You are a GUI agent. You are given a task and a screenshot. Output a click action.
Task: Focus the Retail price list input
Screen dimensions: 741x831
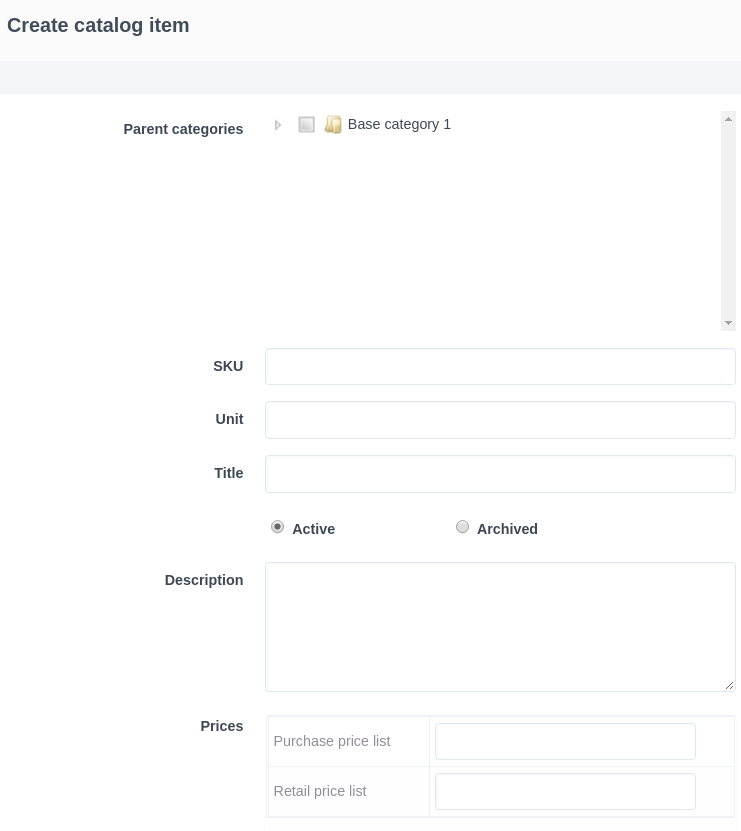[565, 791]
